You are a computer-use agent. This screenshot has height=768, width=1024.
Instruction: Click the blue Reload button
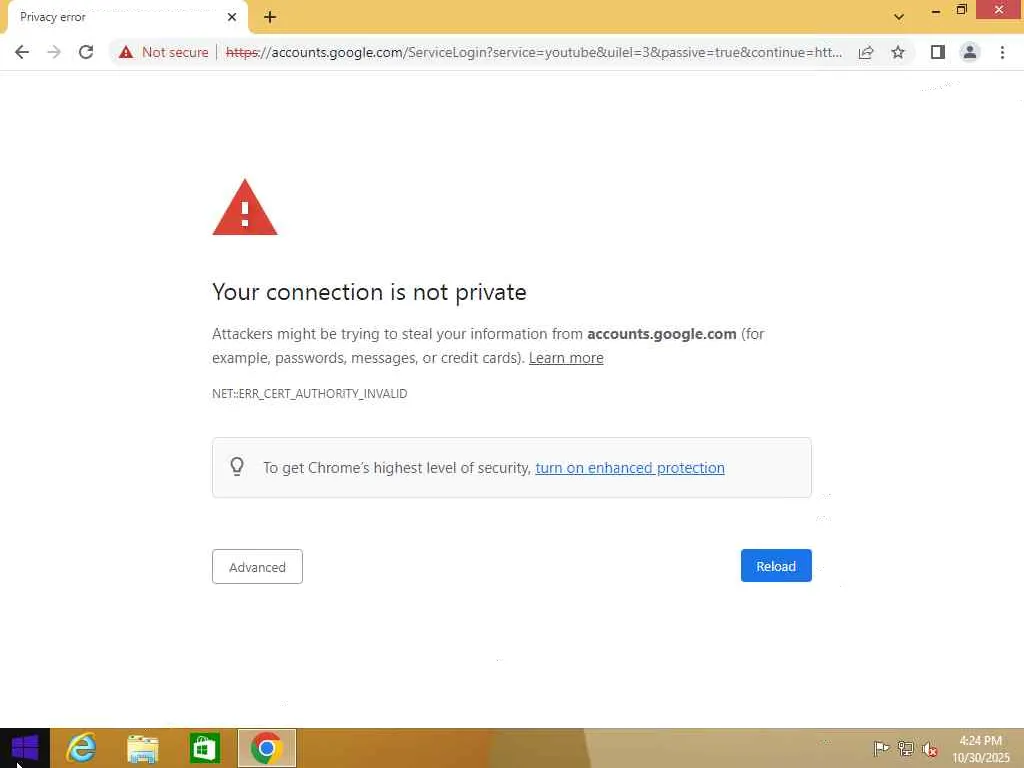(x=776, y=566)
